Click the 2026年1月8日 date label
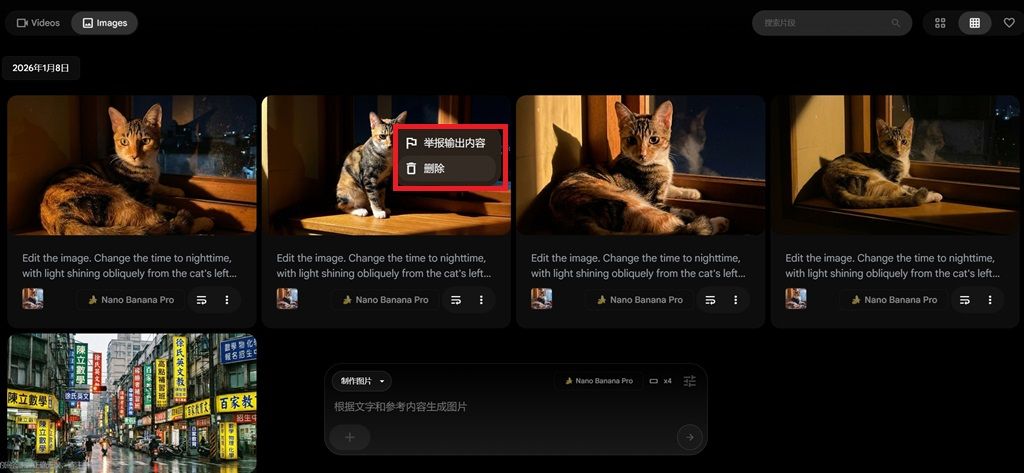This screenshot has width=1024, height=473. point(40,68)
